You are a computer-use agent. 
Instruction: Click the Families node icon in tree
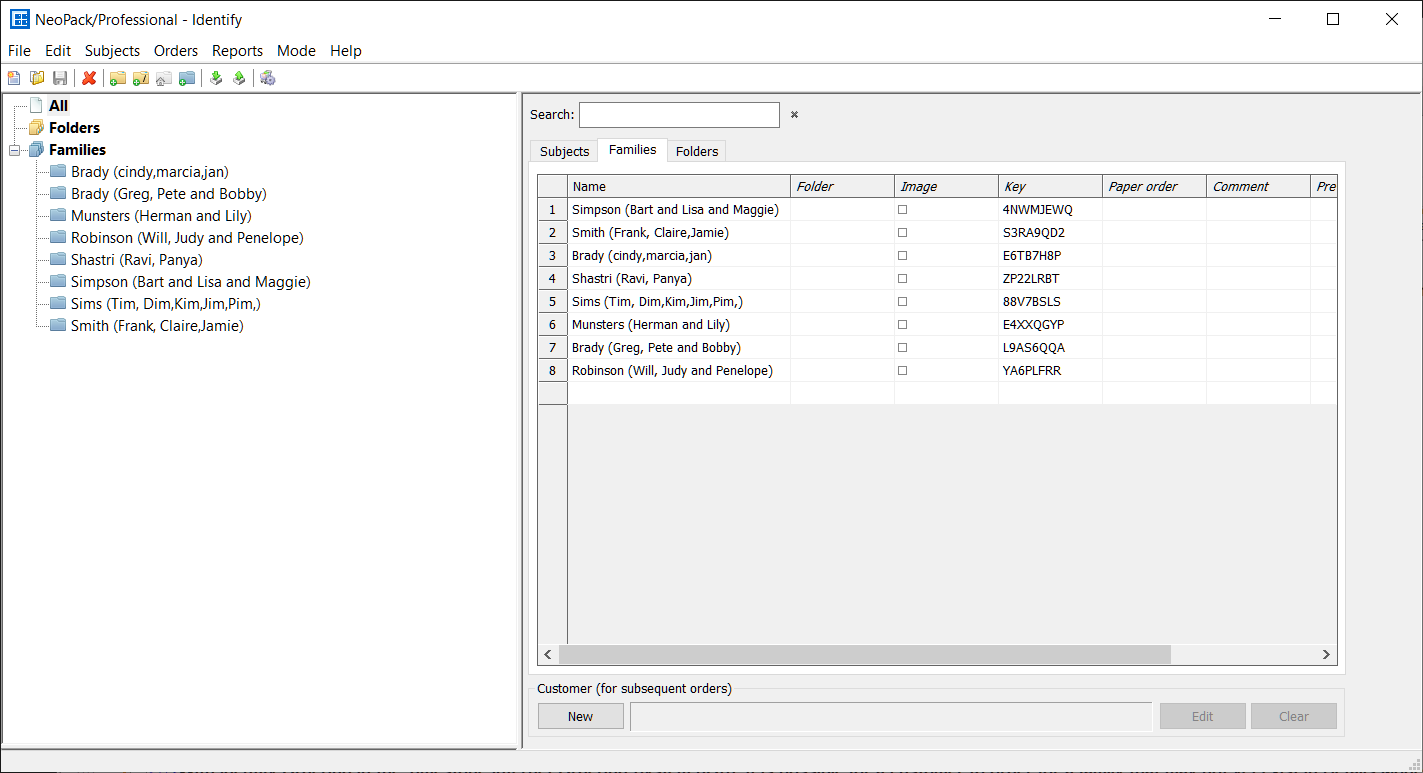[x=36, y=149]
